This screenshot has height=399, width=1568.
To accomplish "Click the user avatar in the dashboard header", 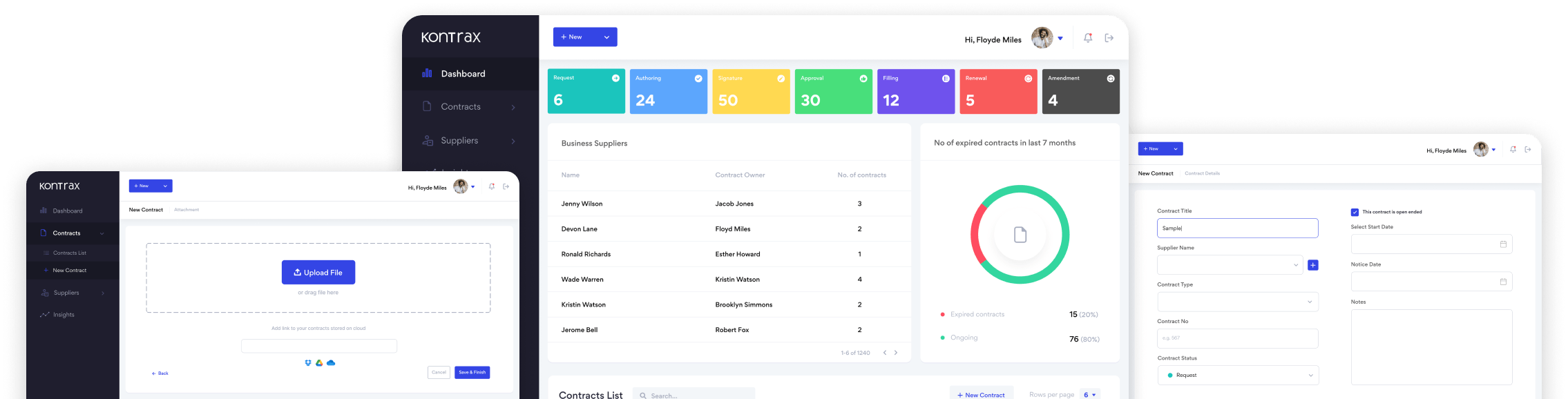I will point(1042,38).
